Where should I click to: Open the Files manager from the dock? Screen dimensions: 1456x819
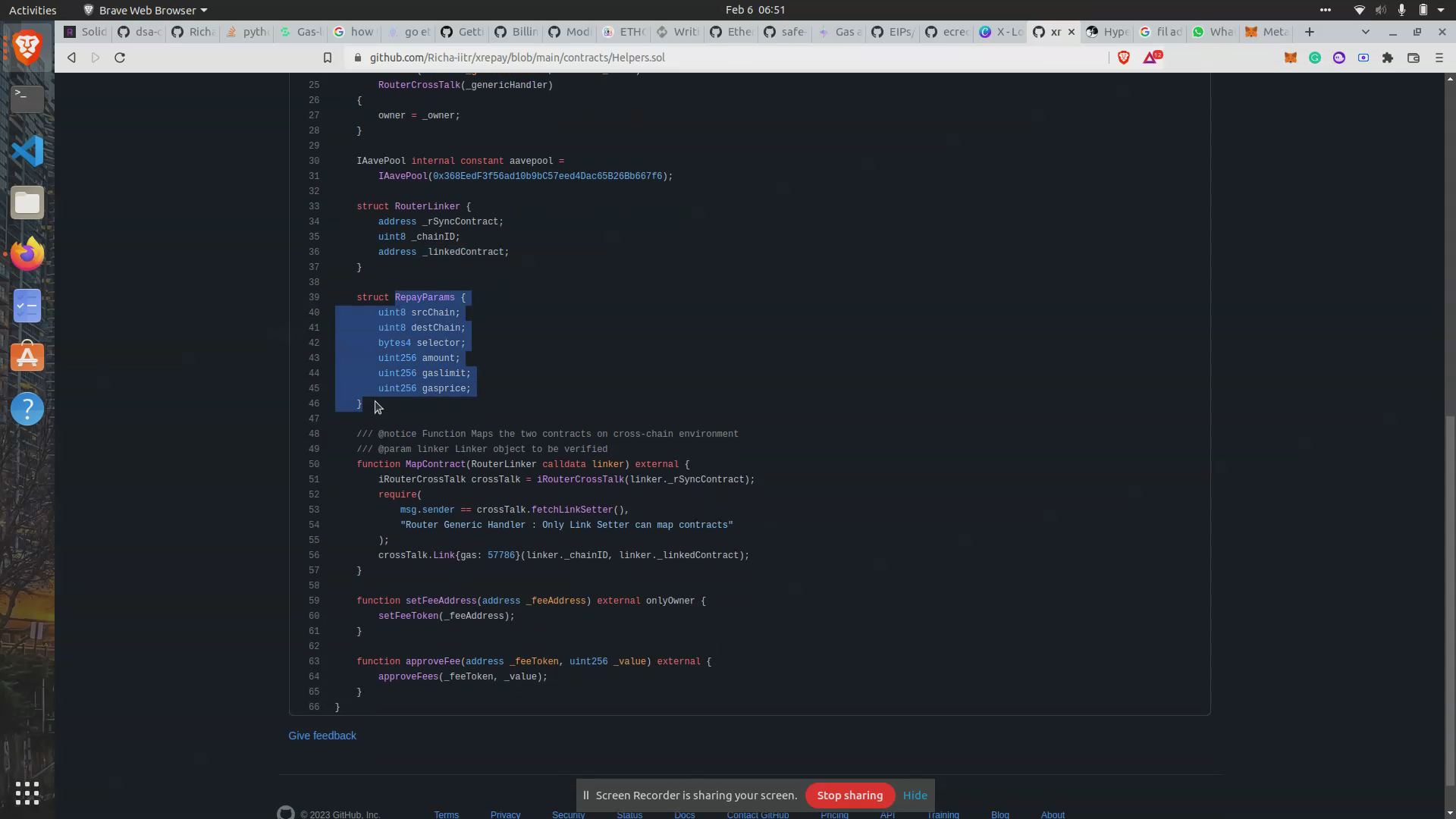click(x=27, y=202)
